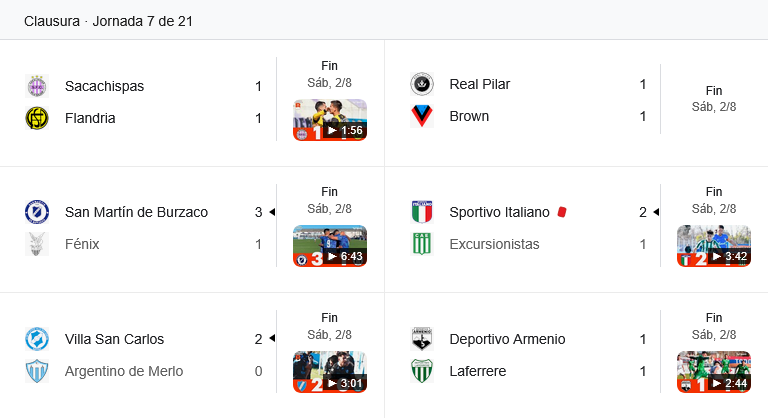Screen dimensions: 768x418
Task: Click the Sacachispas team crest
Action: coord(37,86)
